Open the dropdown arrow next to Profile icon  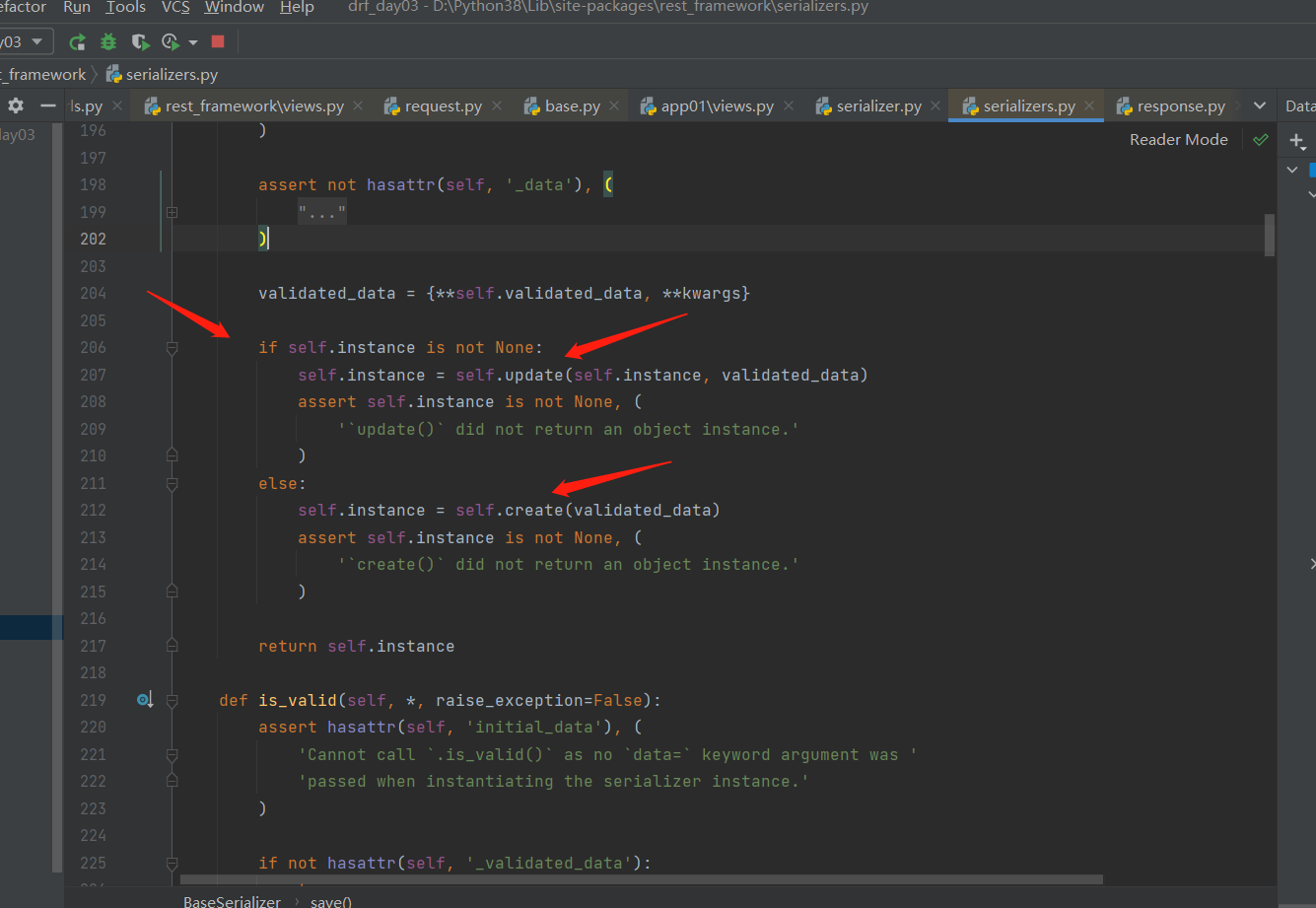coord(193,42)
